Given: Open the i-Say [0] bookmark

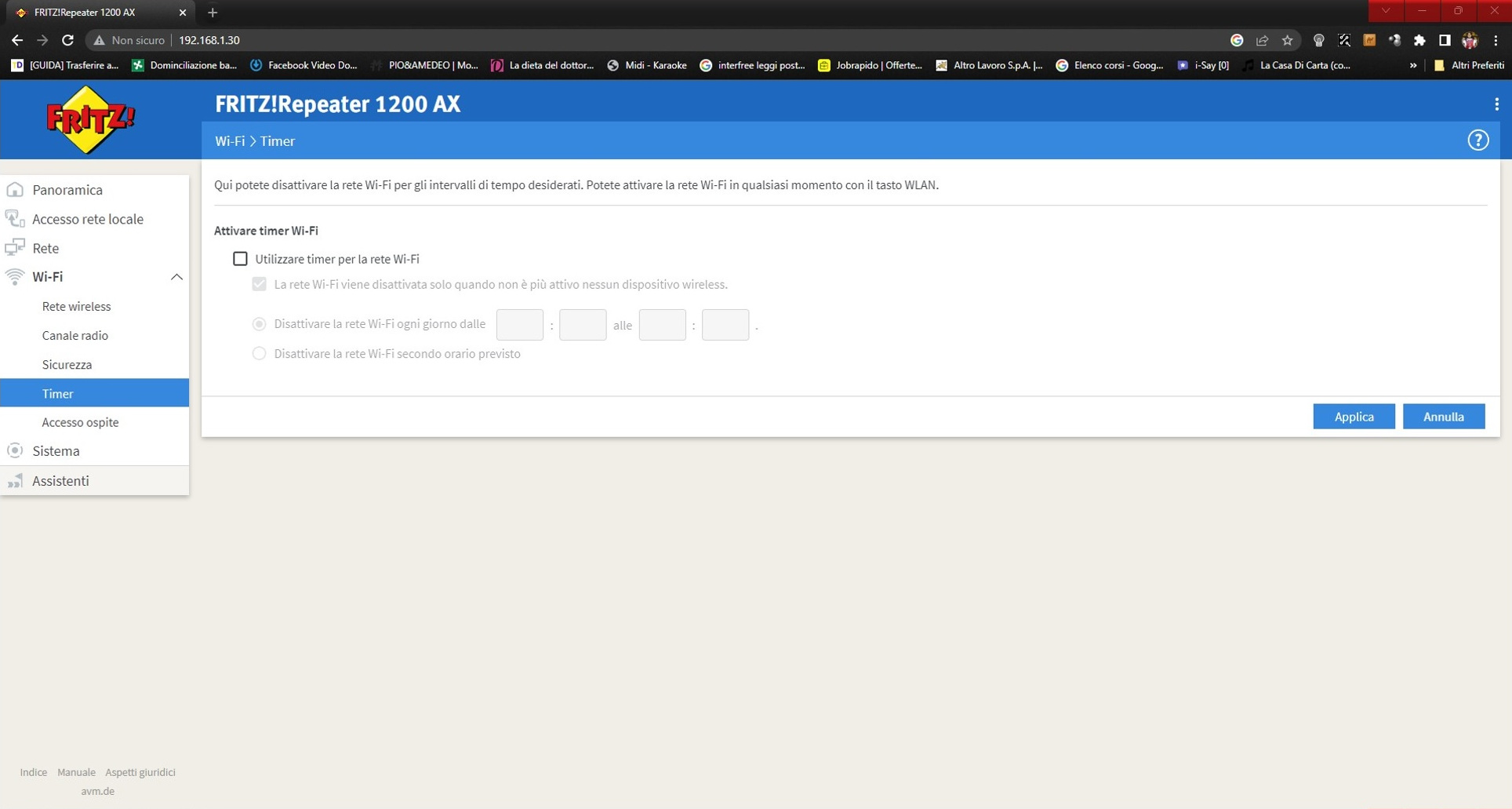Looking at the screenshot, I should pyautogui.click(x=1203, y=65).
